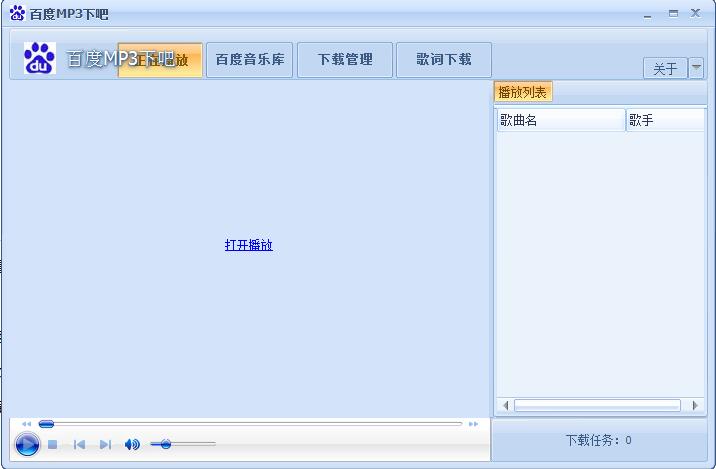
Task: Click the 下载任务：0 status text
Action: click(x=599, y=440)
